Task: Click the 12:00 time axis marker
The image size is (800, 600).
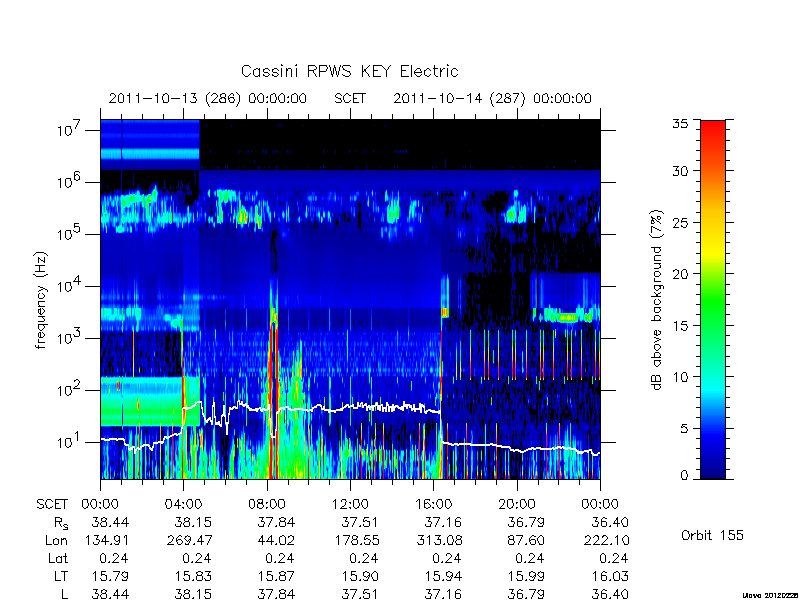Action: pos(350,504)
